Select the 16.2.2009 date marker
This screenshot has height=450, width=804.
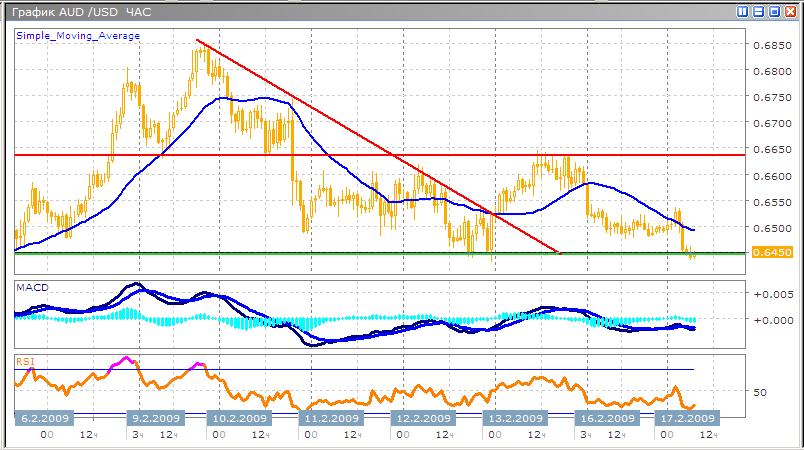[607, 418]
